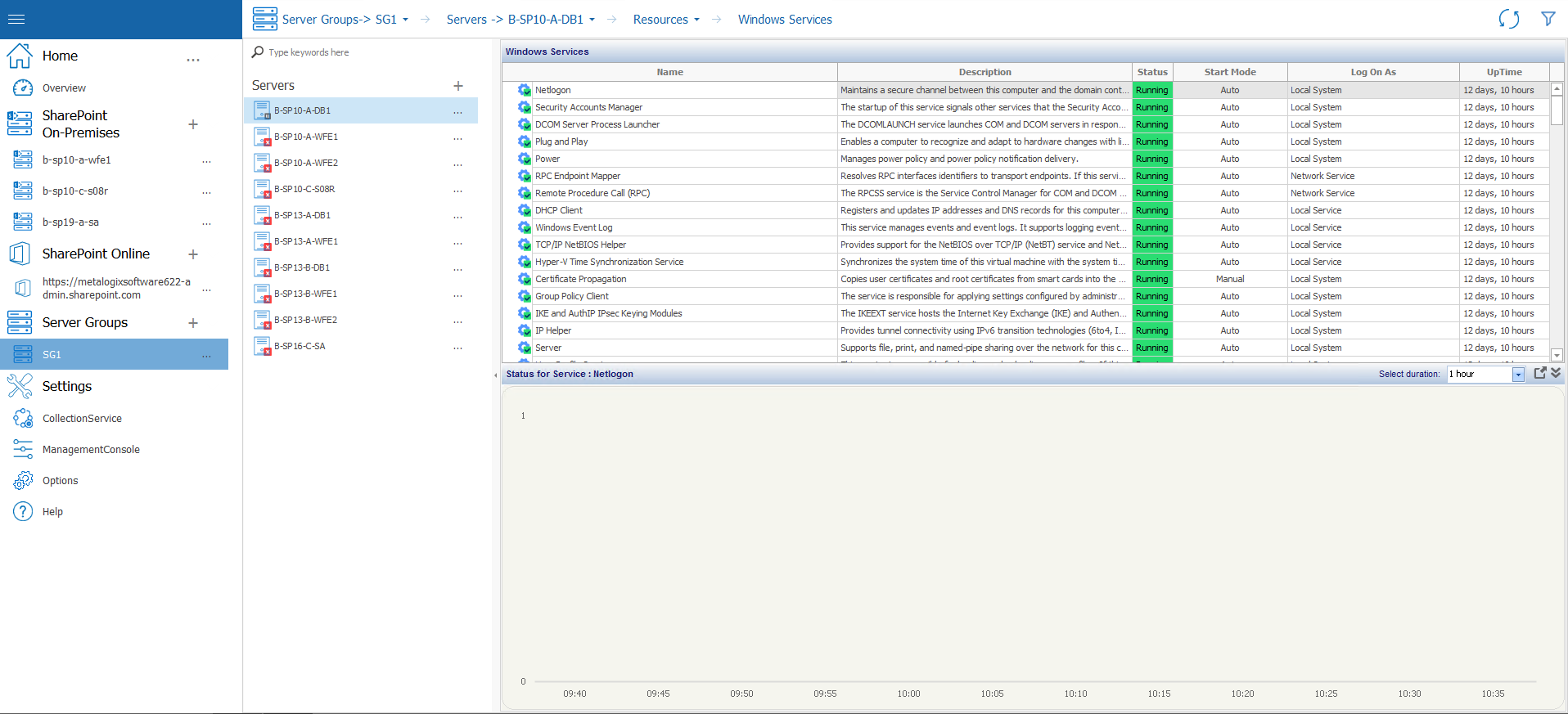Sort by the Status column header

[1151, 72]
